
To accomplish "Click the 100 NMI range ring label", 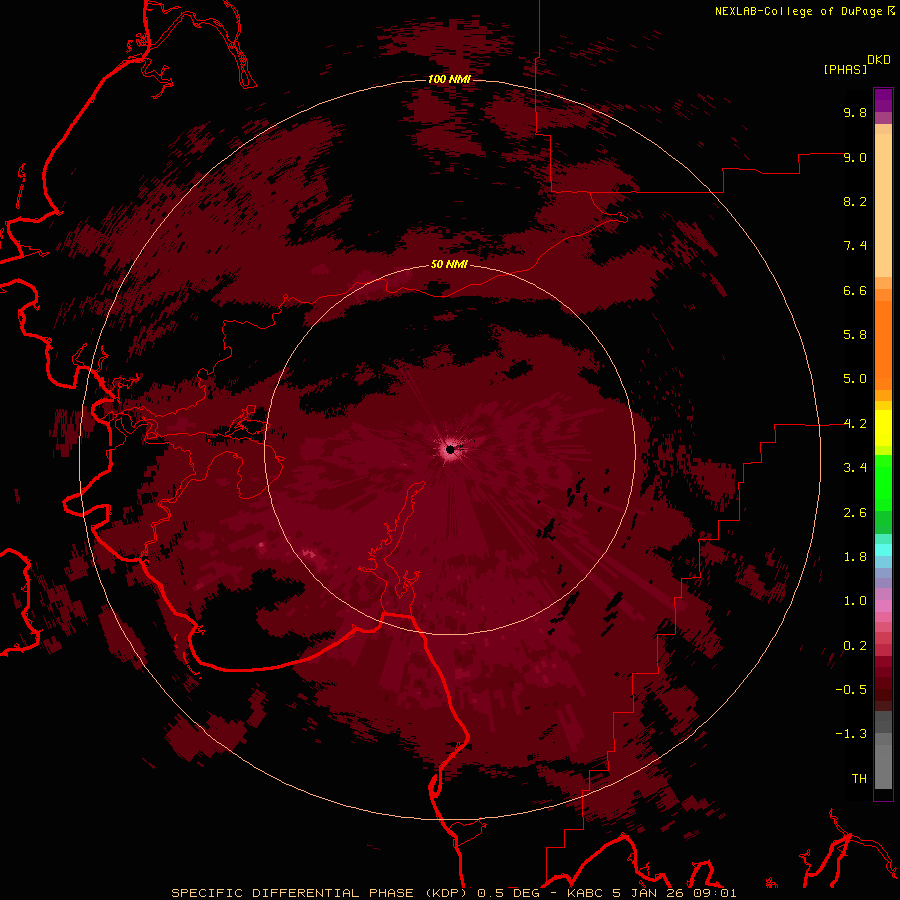I will (449, 79).
